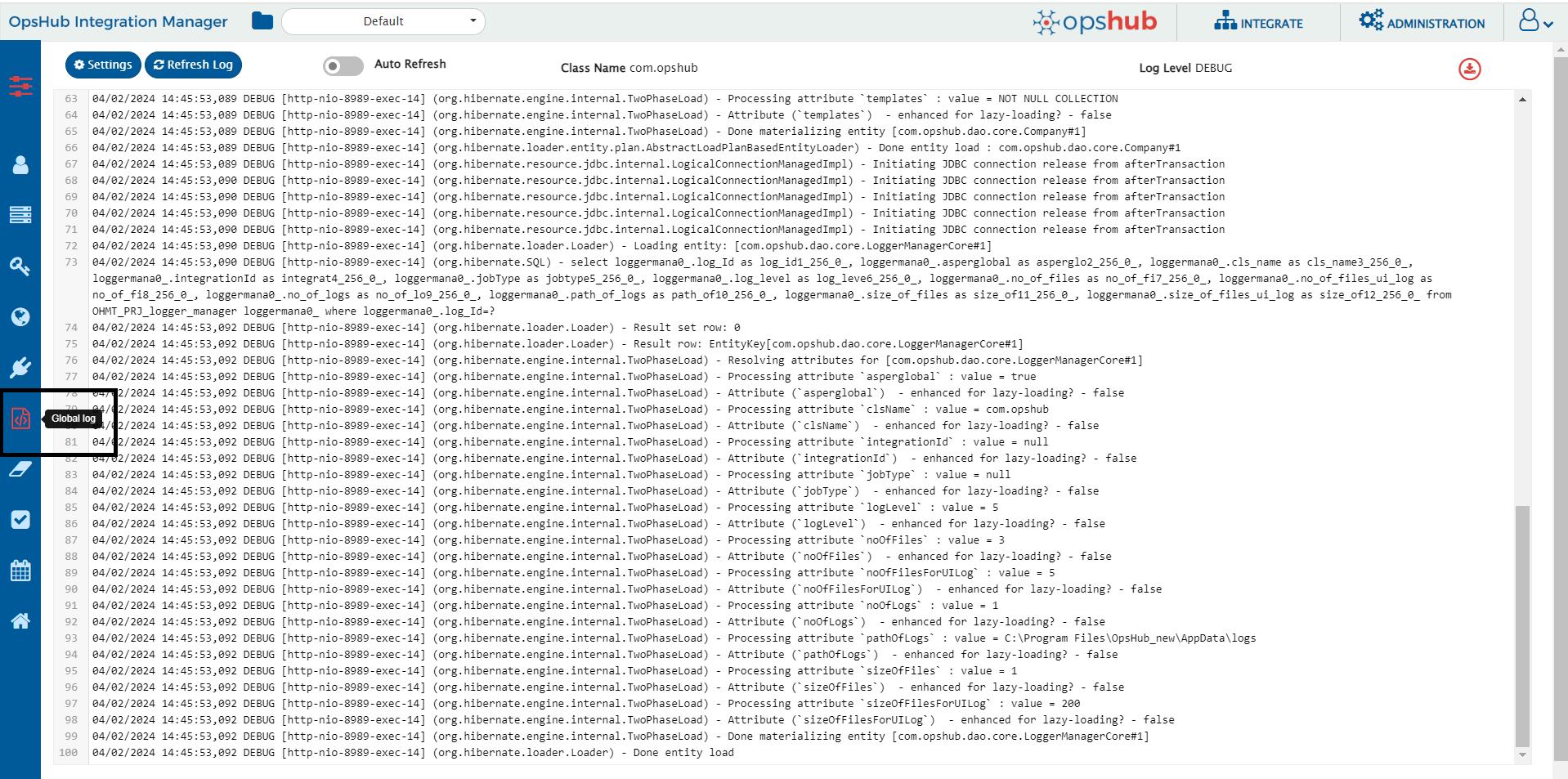The image size is (1568, 779).
Task: Open the INTEGRATE menu
Action: click(x=1258, y=22)
